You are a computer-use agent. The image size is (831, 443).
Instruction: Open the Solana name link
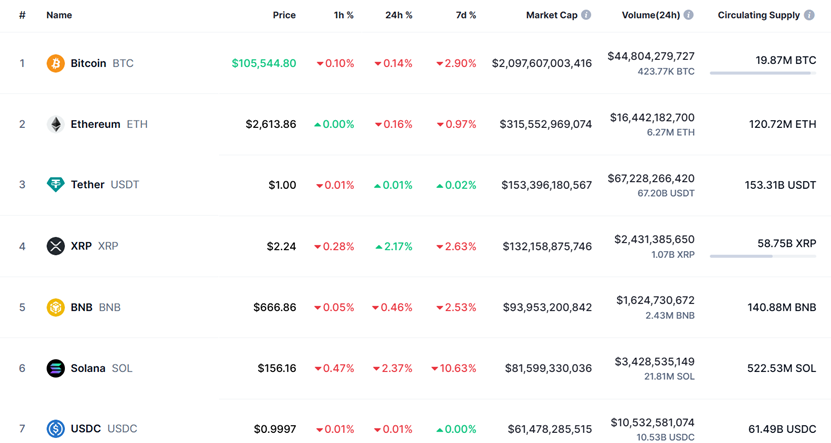click(x=88, y=368)
